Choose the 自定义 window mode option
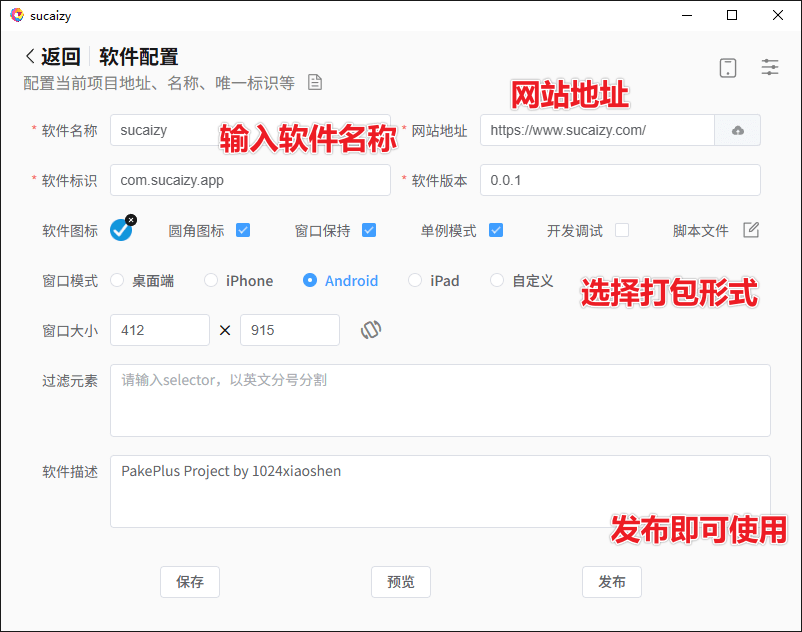The image size is (802, 632). tap(497, 281)
